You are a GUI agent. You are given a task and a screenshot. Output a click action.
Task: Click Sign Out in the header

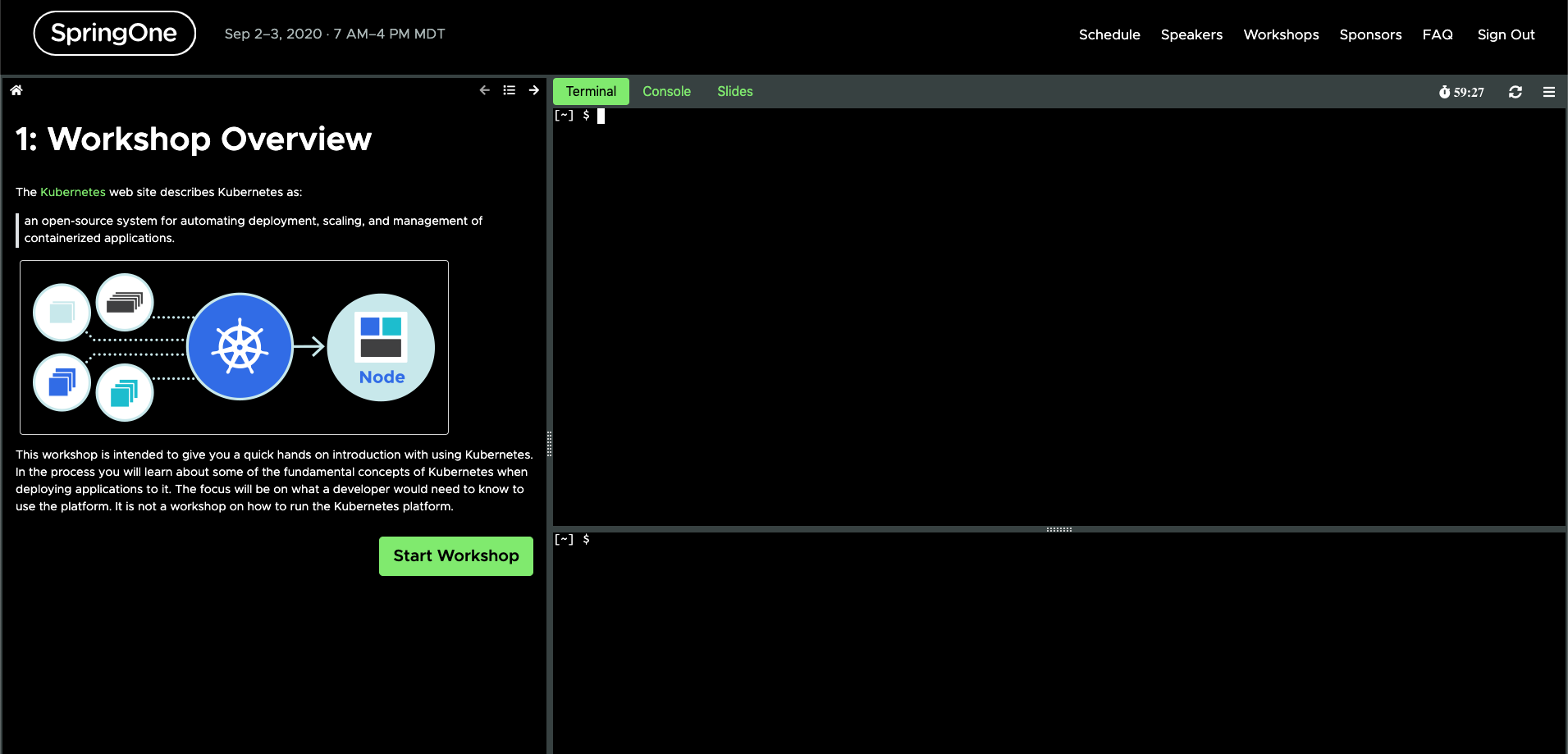[x=1506, y=34]
